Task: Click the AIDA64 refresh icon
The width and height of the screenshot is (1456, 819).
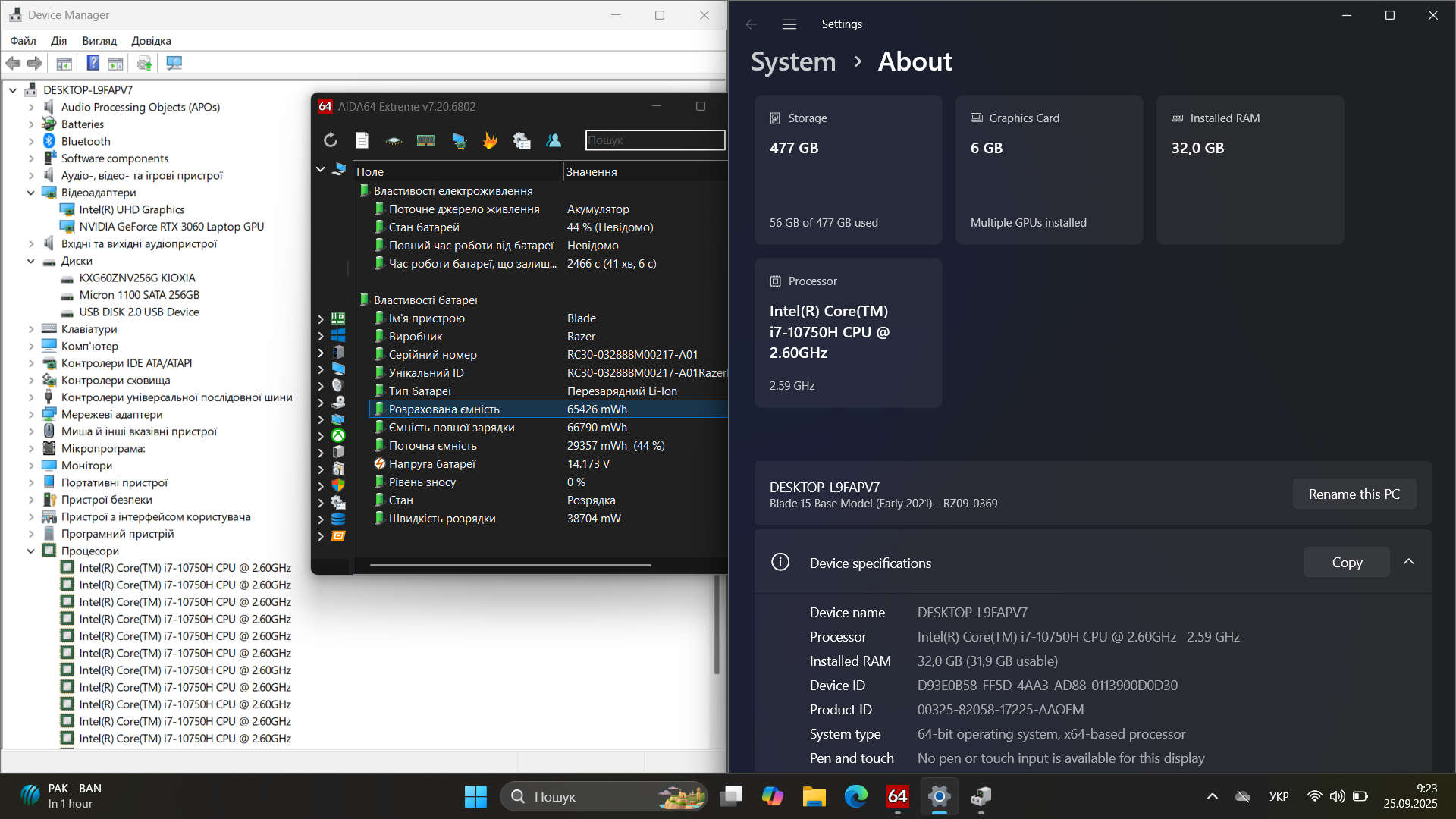Action: 330,140
